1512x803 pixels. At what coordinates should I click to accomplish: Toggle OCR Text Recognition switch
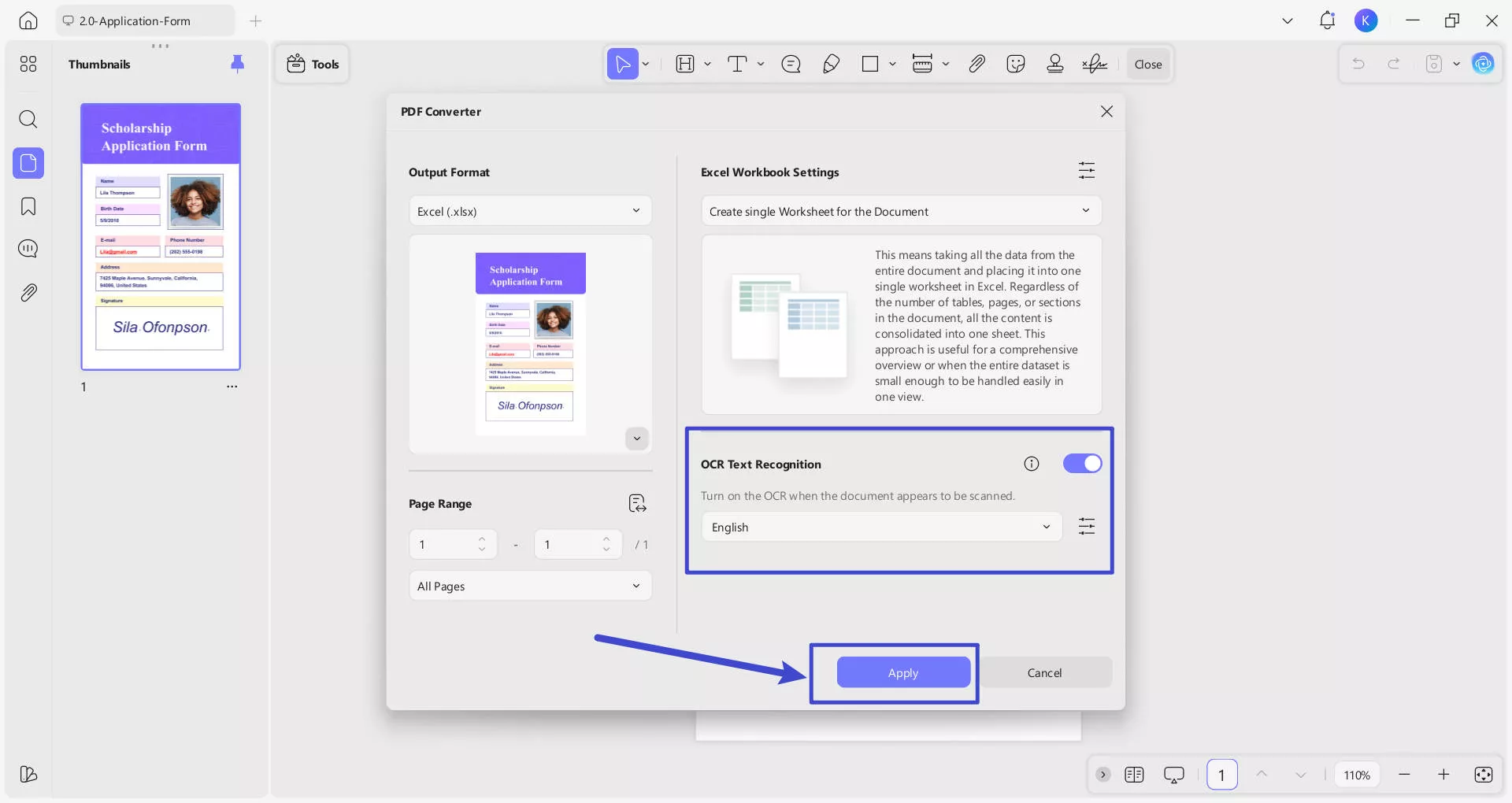[x=1082, y=464]
